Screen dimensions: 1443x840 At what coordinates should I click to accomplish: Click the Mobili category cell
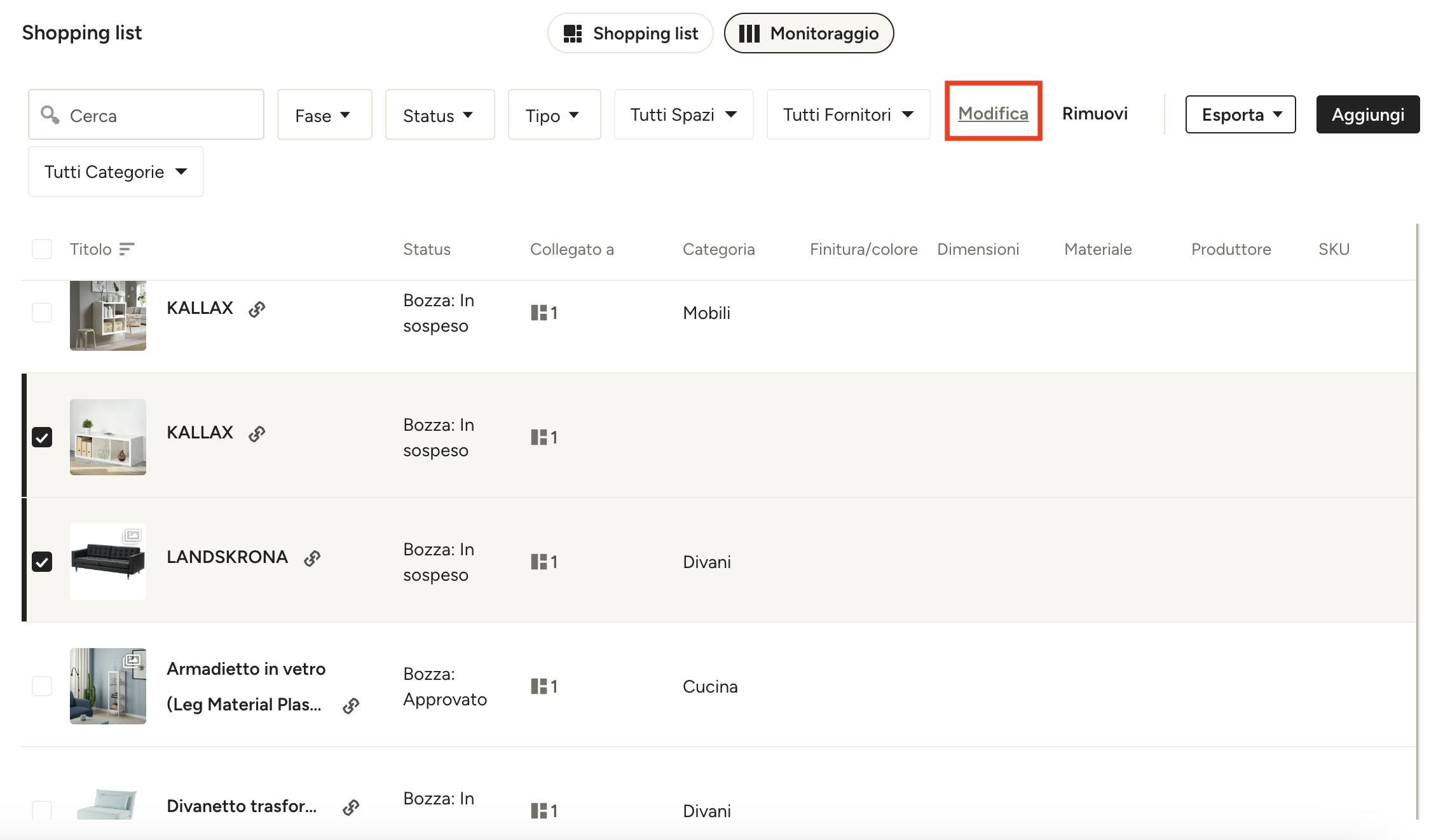pyautogui.click(x=706, y=313)
